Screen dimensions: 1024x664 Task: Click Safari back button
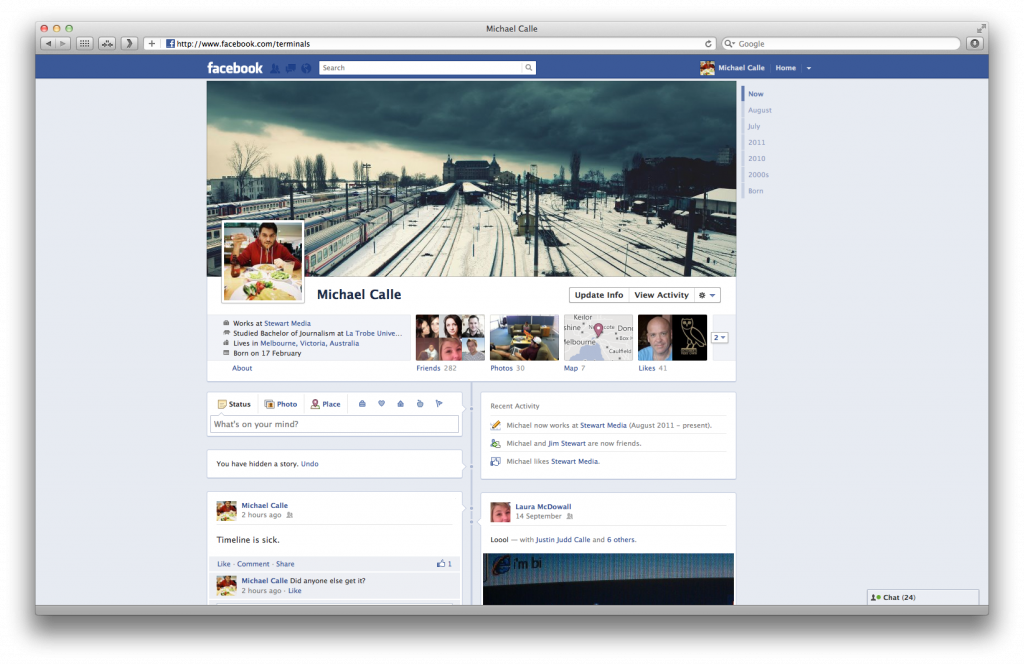pos(48,44)
